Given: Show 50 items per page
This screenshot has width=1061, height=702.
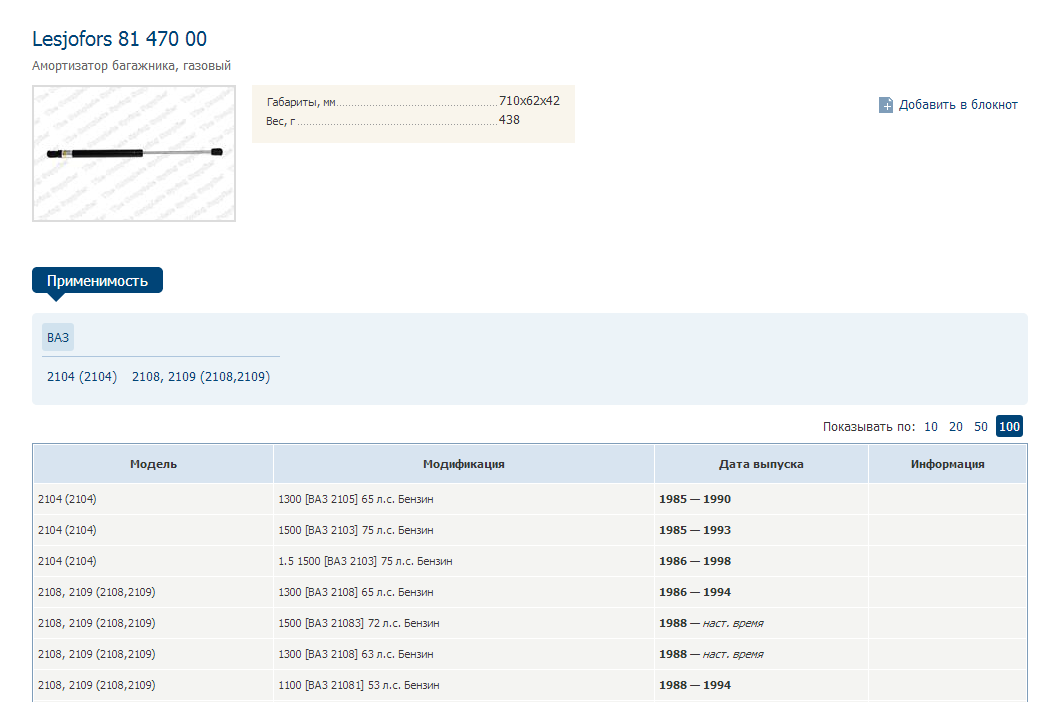Looking at the screenshot, I should (980, 426).
